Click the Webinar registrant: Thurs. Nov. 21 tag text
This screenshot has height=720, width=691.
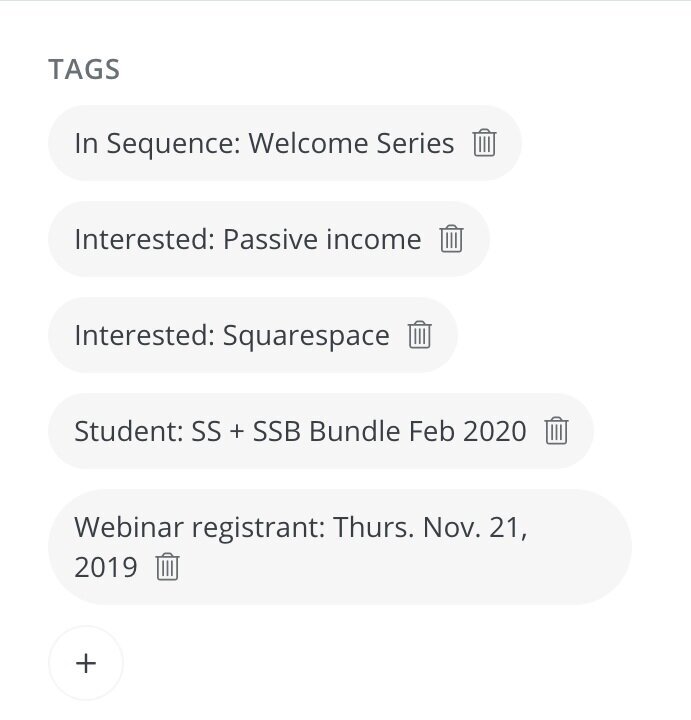click(x=301, y=547)
